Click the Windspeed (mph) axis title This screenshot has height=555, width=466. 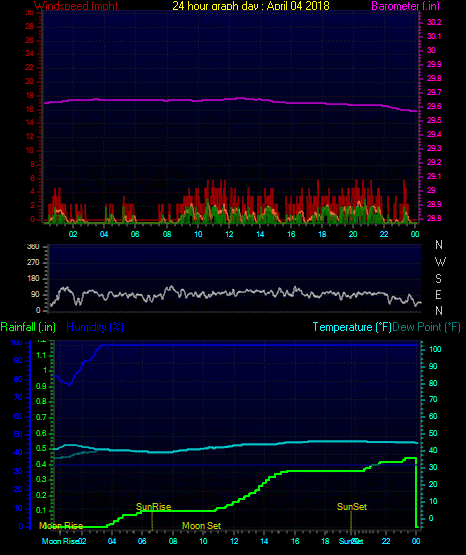coord(76,6)
